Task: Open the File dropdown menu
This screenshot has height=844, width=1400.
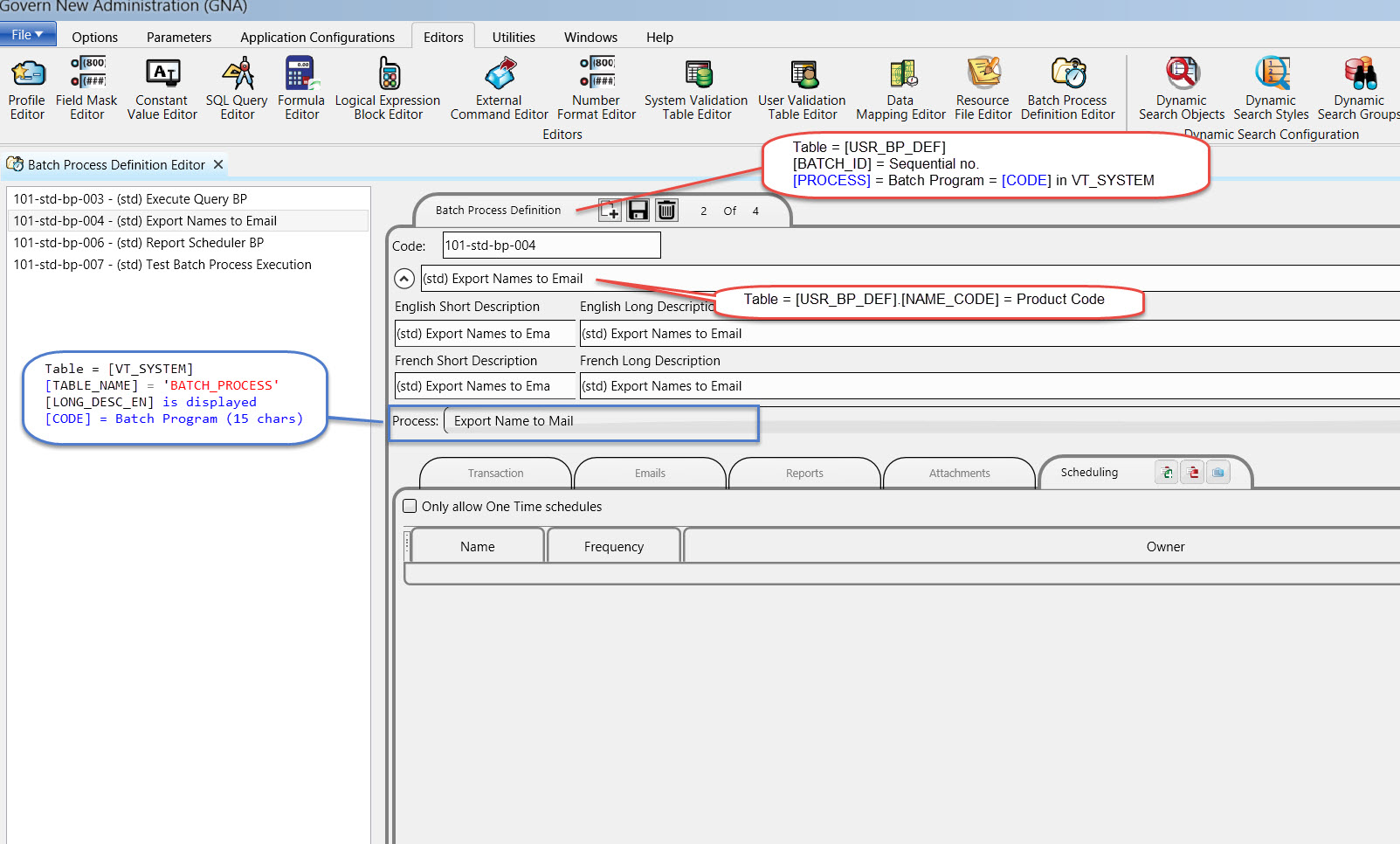Action: tap(28, 35)
